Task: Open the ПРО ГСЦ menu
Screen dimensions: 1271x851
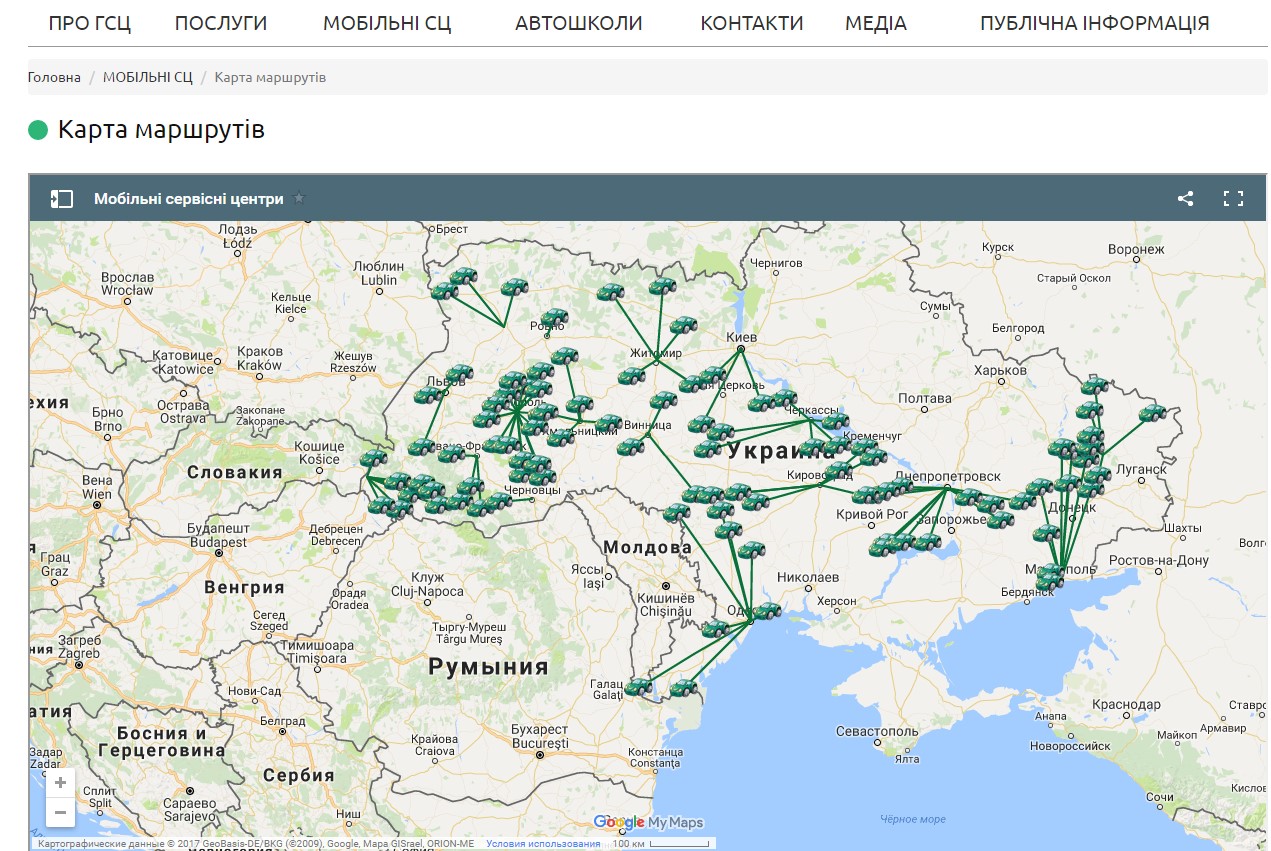Action: 90,23
